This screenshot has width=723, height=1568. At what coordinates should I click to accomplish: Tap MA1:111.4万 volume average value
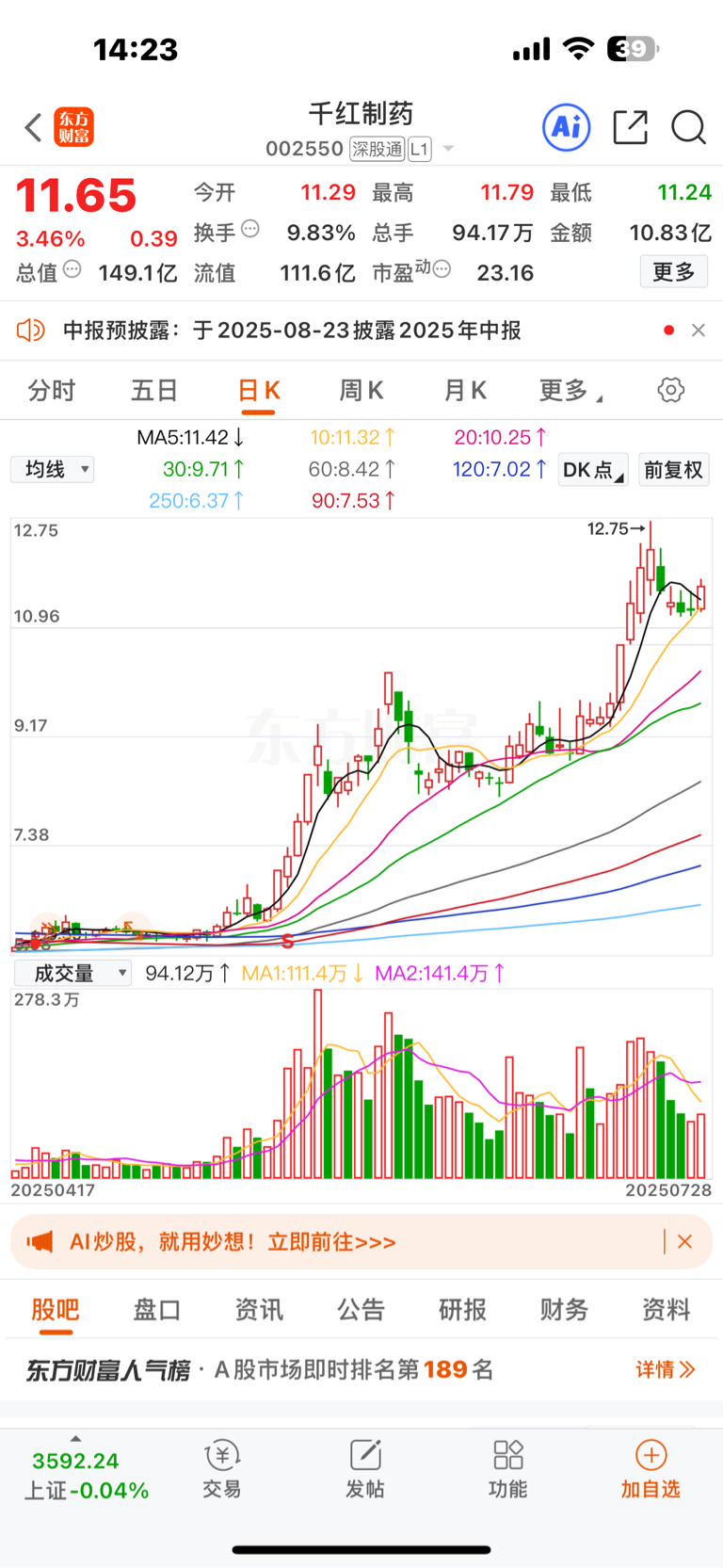[303, 973]
